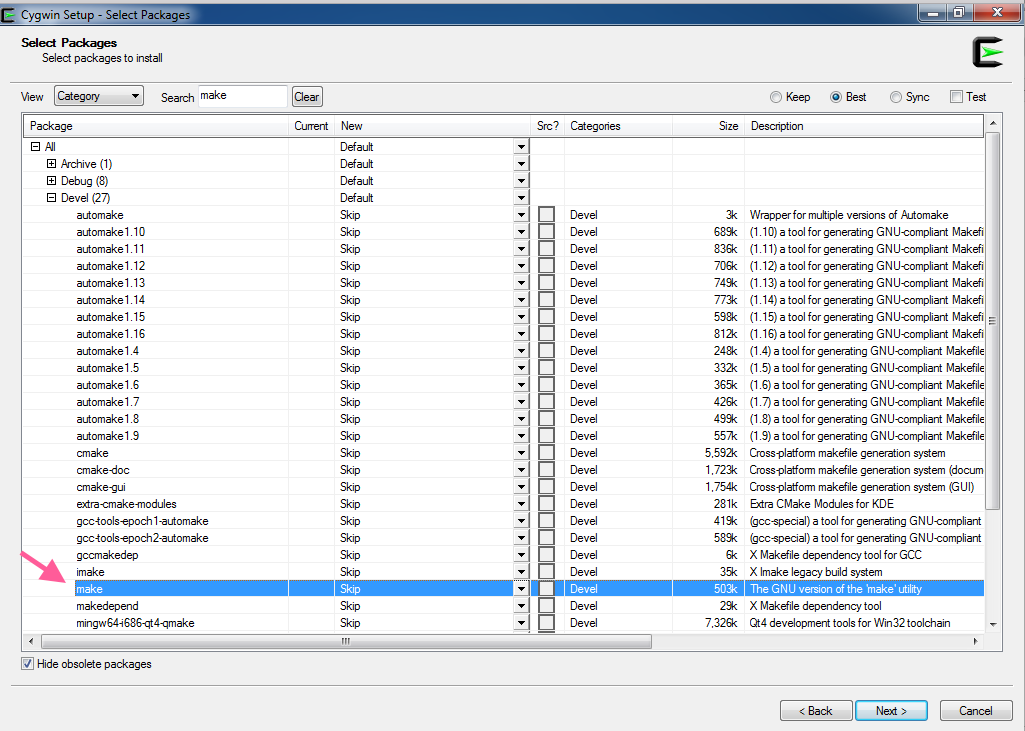Open the New dropdown for make
Screen dimensions: 1025x731
[x=521, y=588]
